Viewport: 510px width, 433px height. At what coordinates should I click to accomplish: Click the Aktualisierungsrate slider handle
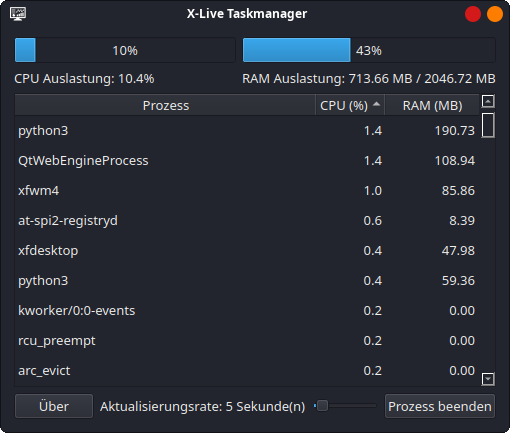point(322,406)
